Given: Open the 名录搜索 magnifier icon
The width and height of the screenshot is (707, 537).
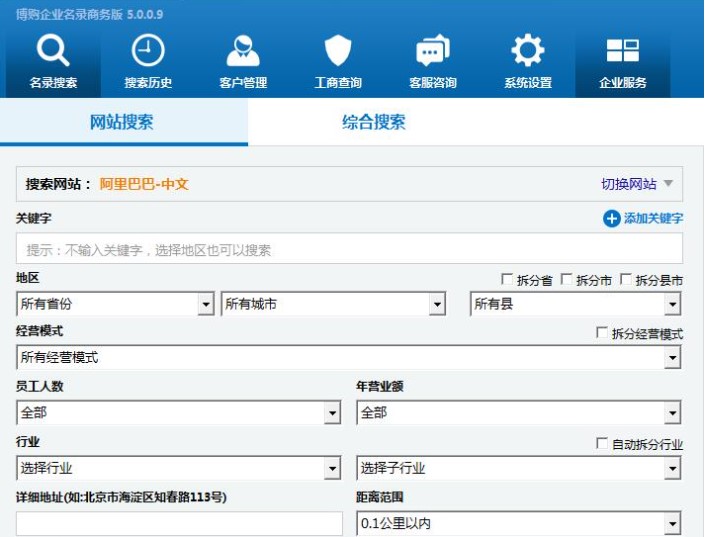Looking at the screenshot, I should pos(53,51).
